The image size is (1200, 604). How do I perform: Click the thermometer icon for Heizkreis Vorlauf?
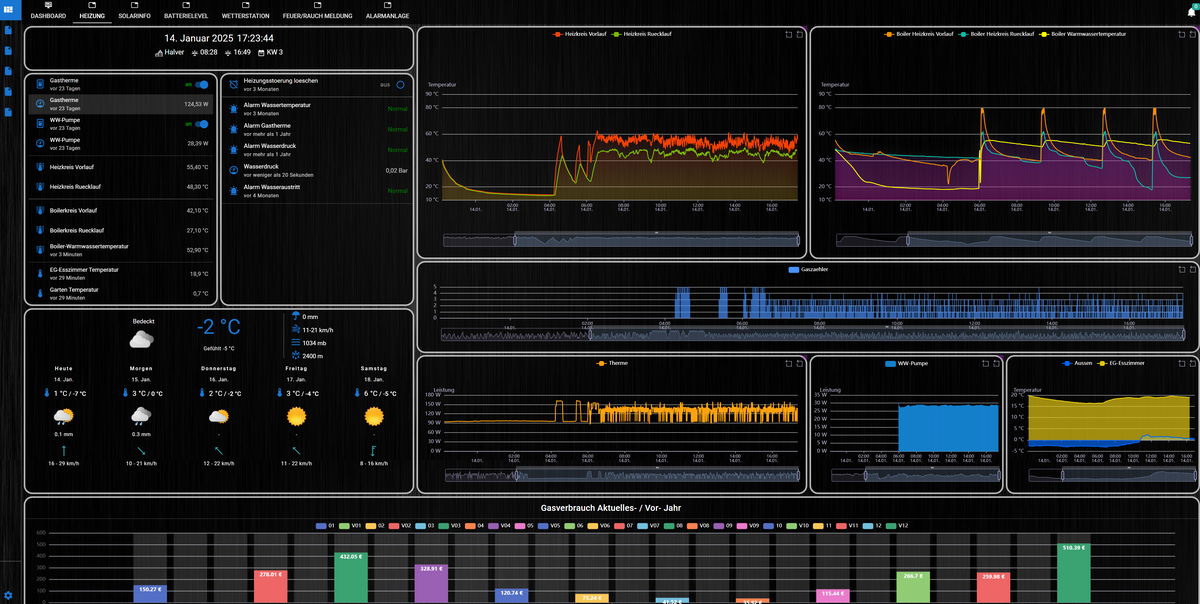coord(39,167)
